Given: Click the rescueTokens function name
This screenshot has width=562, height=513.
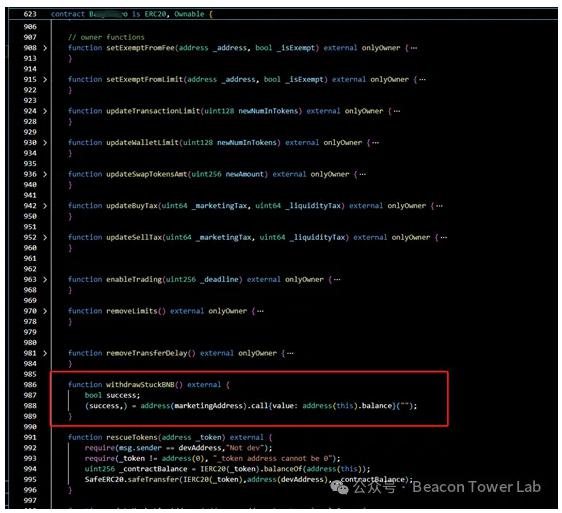Looking at the screenshot, I should [x=132, y=437].
